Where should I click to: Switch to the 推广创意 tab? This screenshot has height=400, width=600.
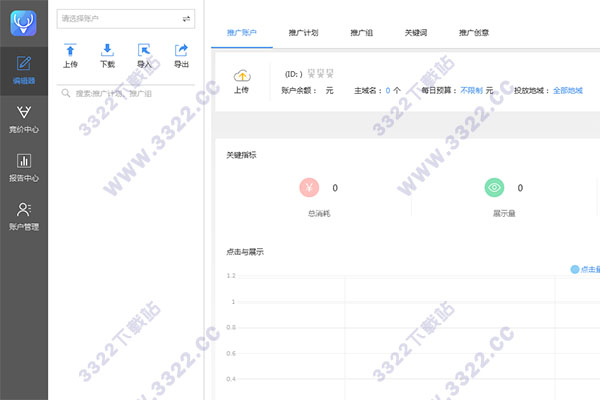point(474,33)
